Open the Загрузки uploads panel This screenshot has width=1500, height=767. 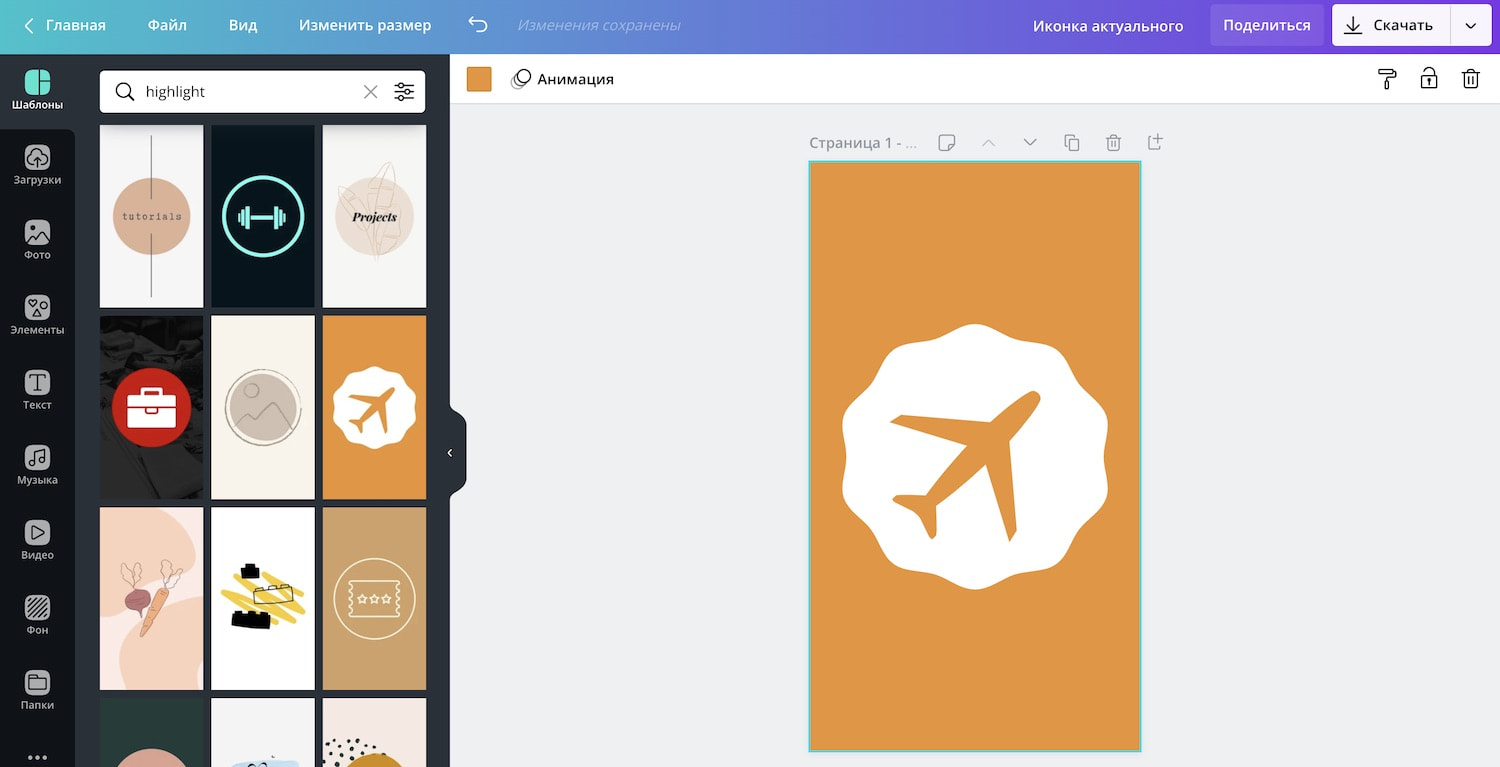click(x=37, y=166)
